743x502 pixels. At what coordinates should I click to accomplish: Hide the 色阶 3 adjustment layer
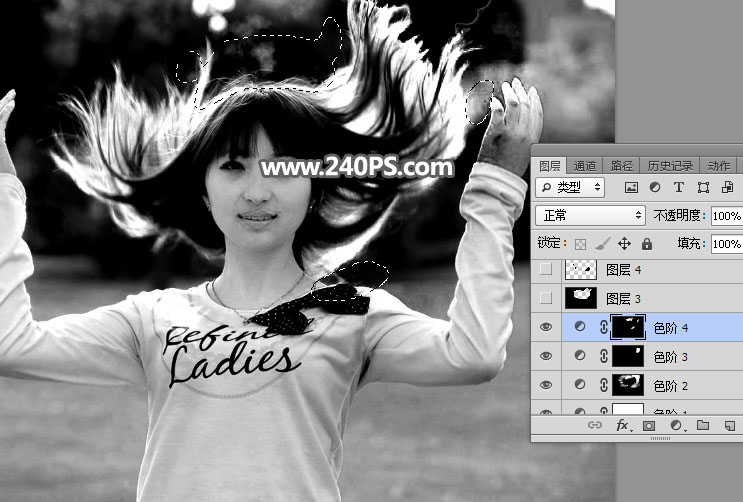(x=545, y=356)
